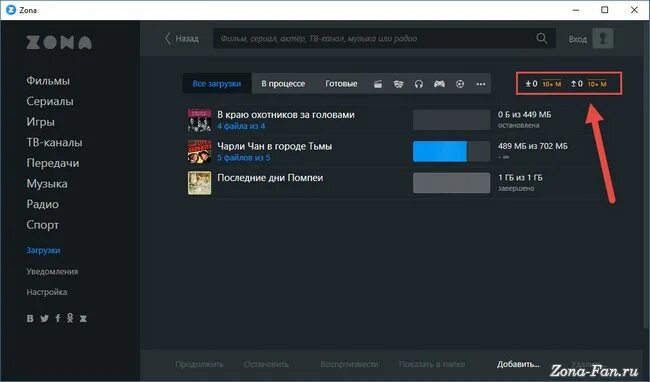Open download speed limit 10+ M selector
The height and width of the screenshot is (382, 650).
pos(552,84)
